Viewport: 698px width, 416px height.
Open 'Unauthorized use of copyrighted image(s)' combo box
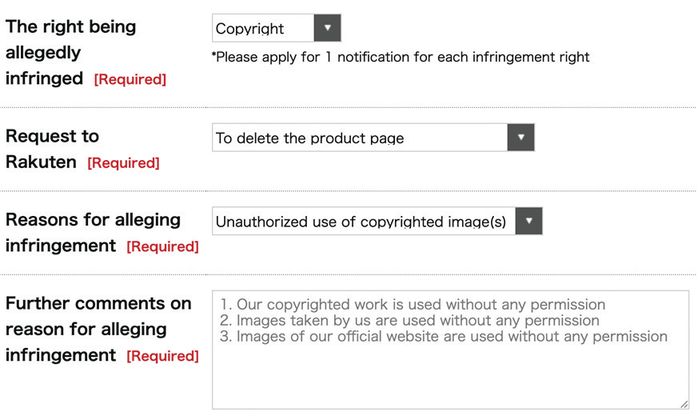tap(377, 221)
